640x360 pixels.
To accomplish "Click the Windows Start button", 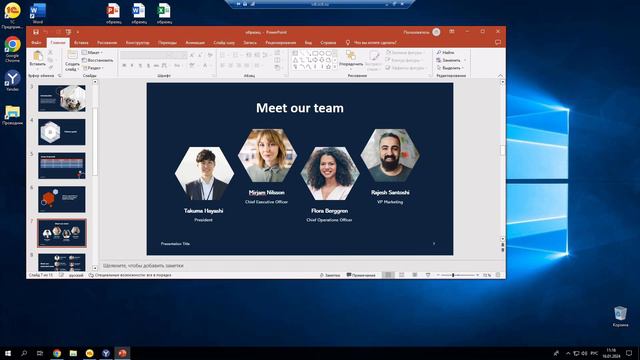I will coord(8,353).
